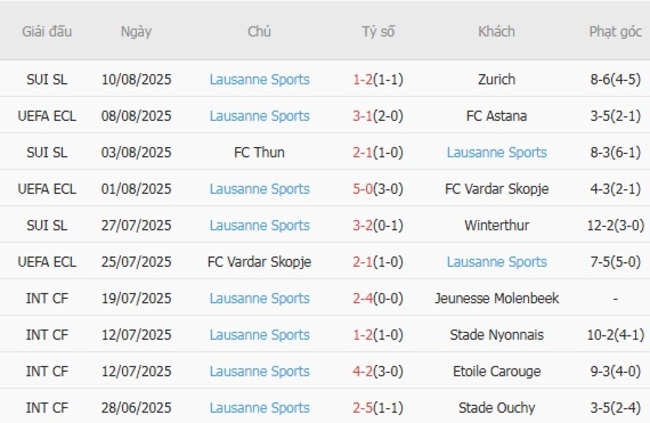Open the Jeunesse Molenbeek team page
The width and height of the screenshot is (650, 423).
pyautogui.click(x=496, y=298)
